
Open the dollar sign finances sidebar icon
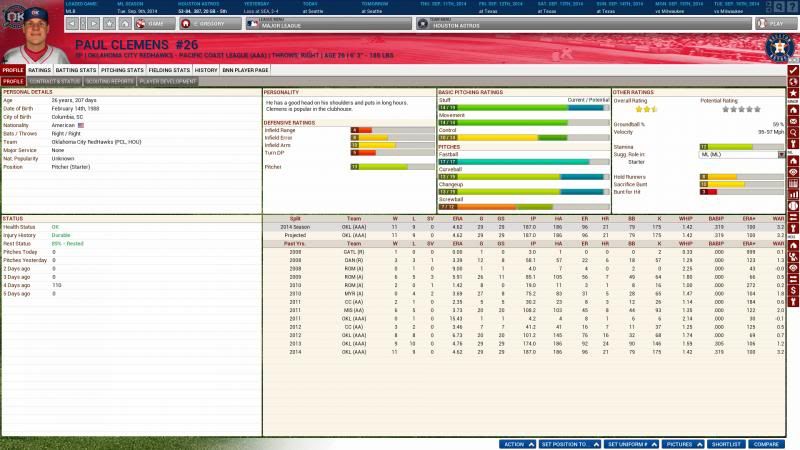(793, 290)
